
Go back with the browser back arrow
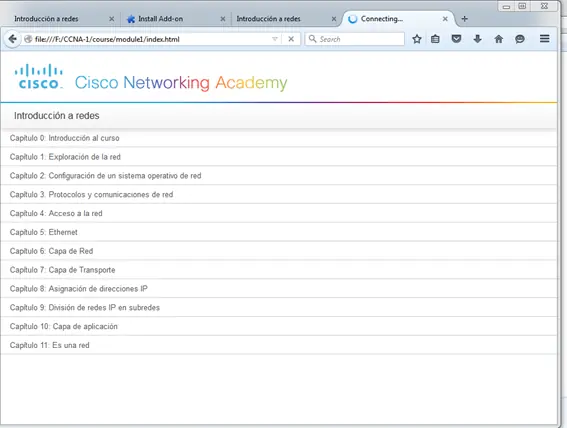pos(12,39)
